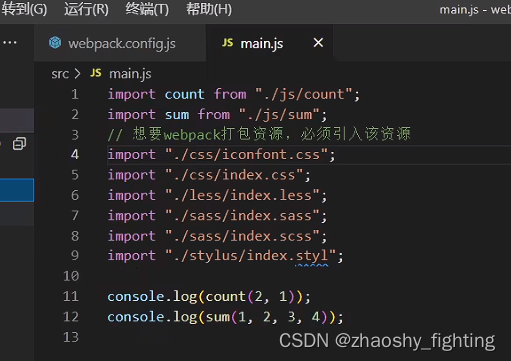Open the 运行(R) menu
The image size is (511, 361).
coord(86,9)
